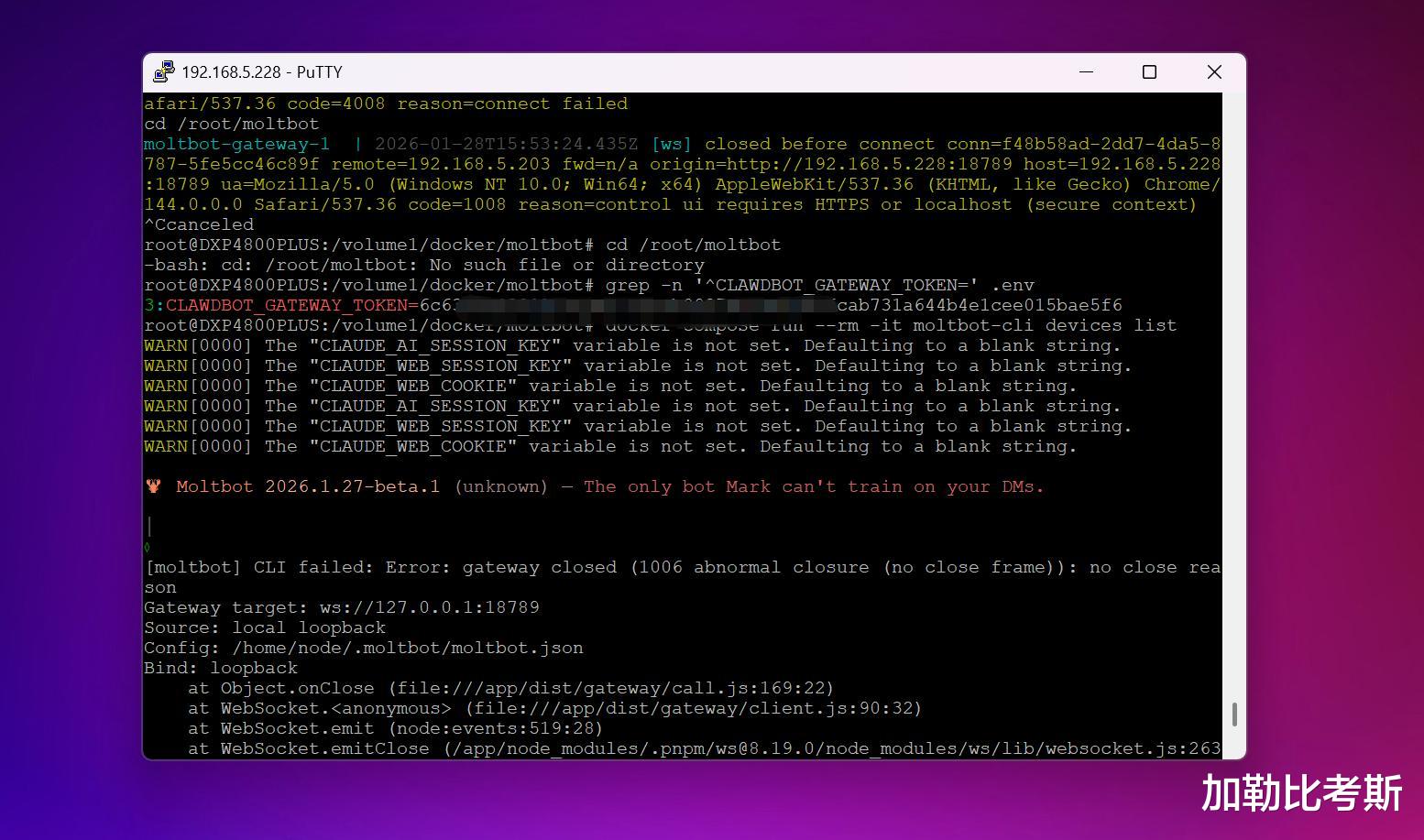
Task: Click the 'reason=connect failed' text
Action: [512, 104]
